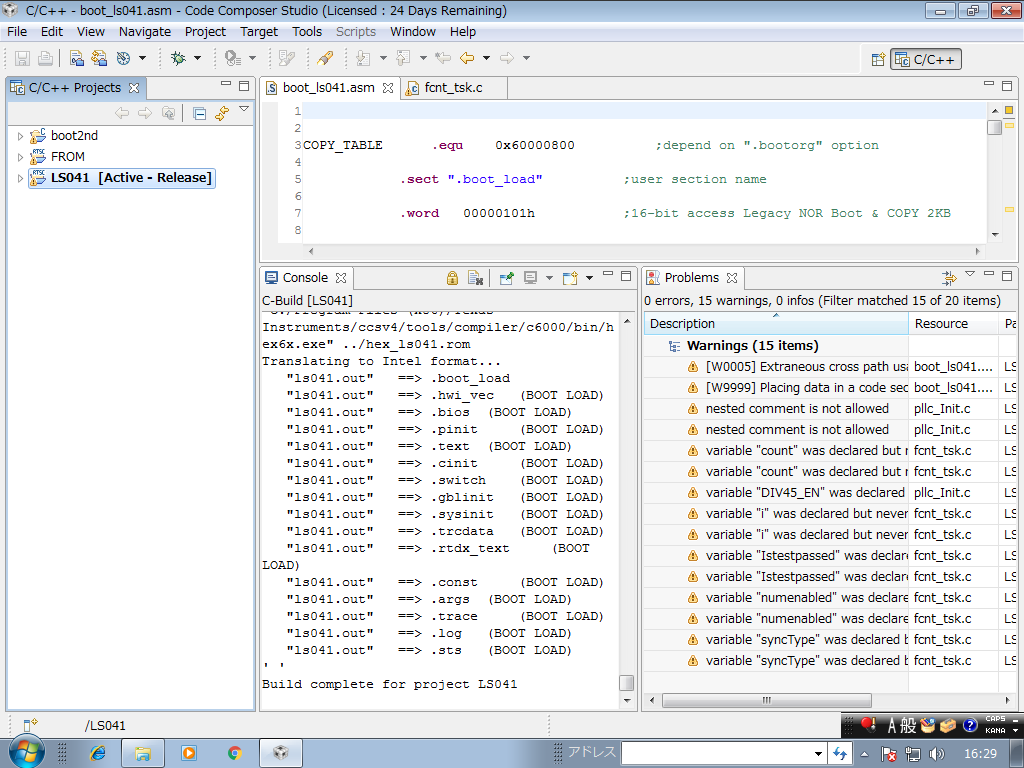Click the Open Console icon

click(570, 278)
